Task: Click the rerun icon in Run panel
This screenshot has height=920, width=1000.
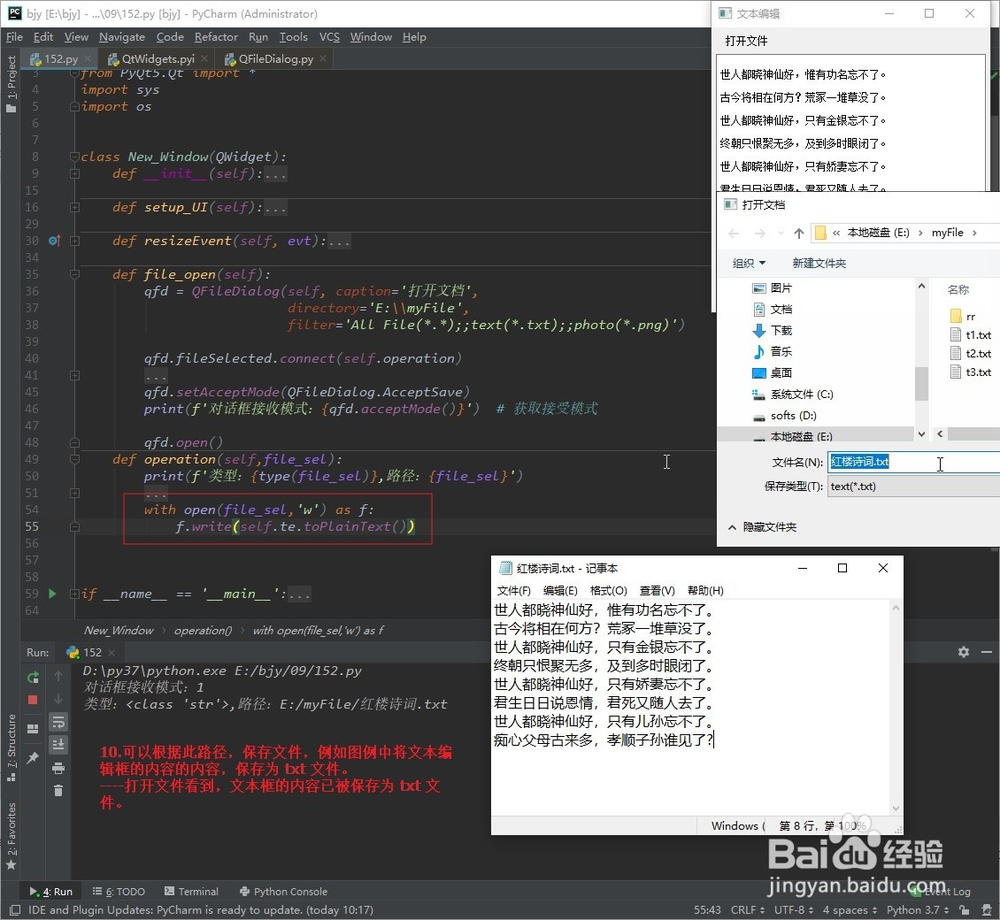Action: 33,677
